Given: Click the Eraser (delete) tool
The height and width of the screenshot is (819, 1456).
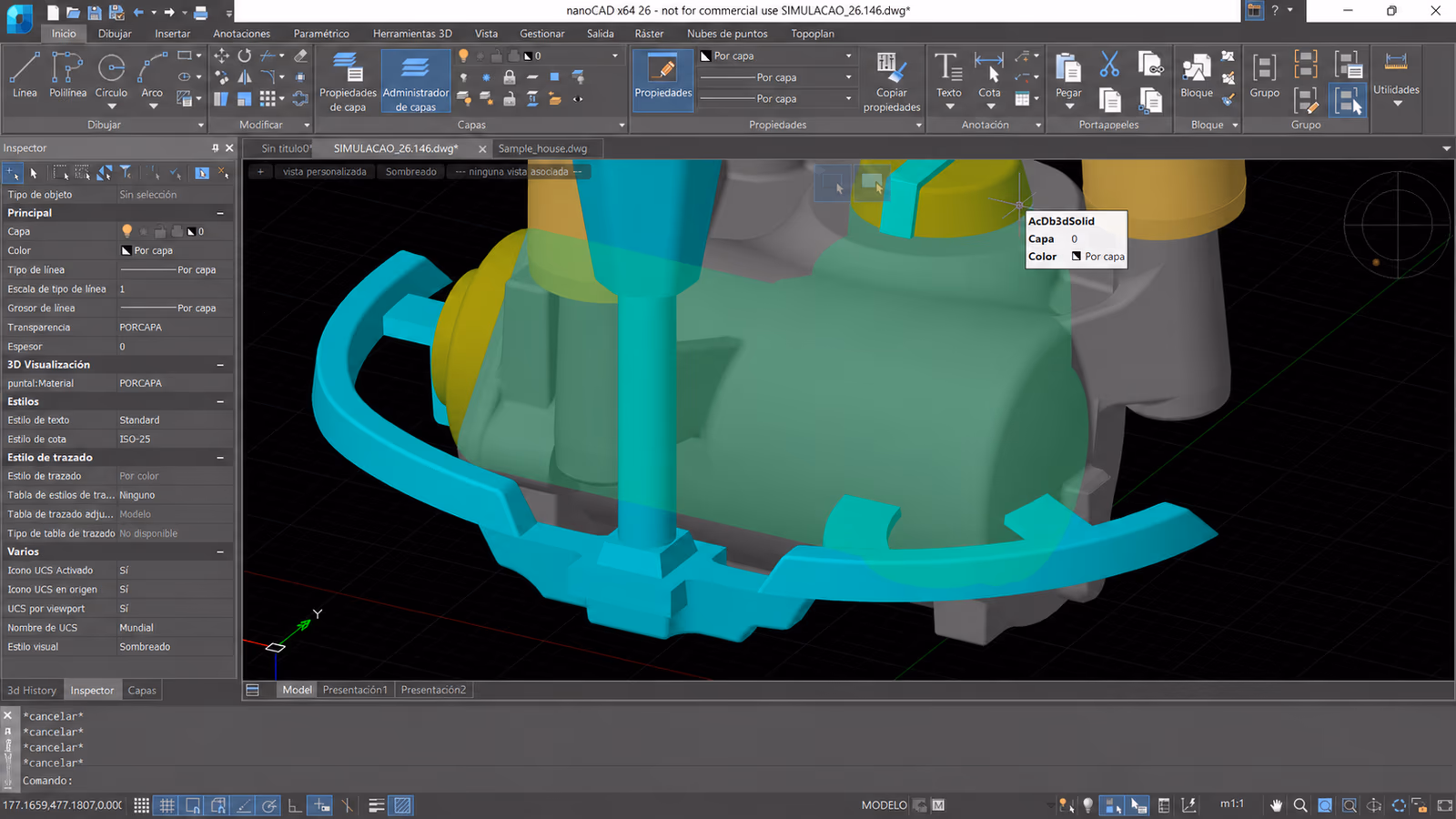Looking at the screenshot, I should pos(300,56).
